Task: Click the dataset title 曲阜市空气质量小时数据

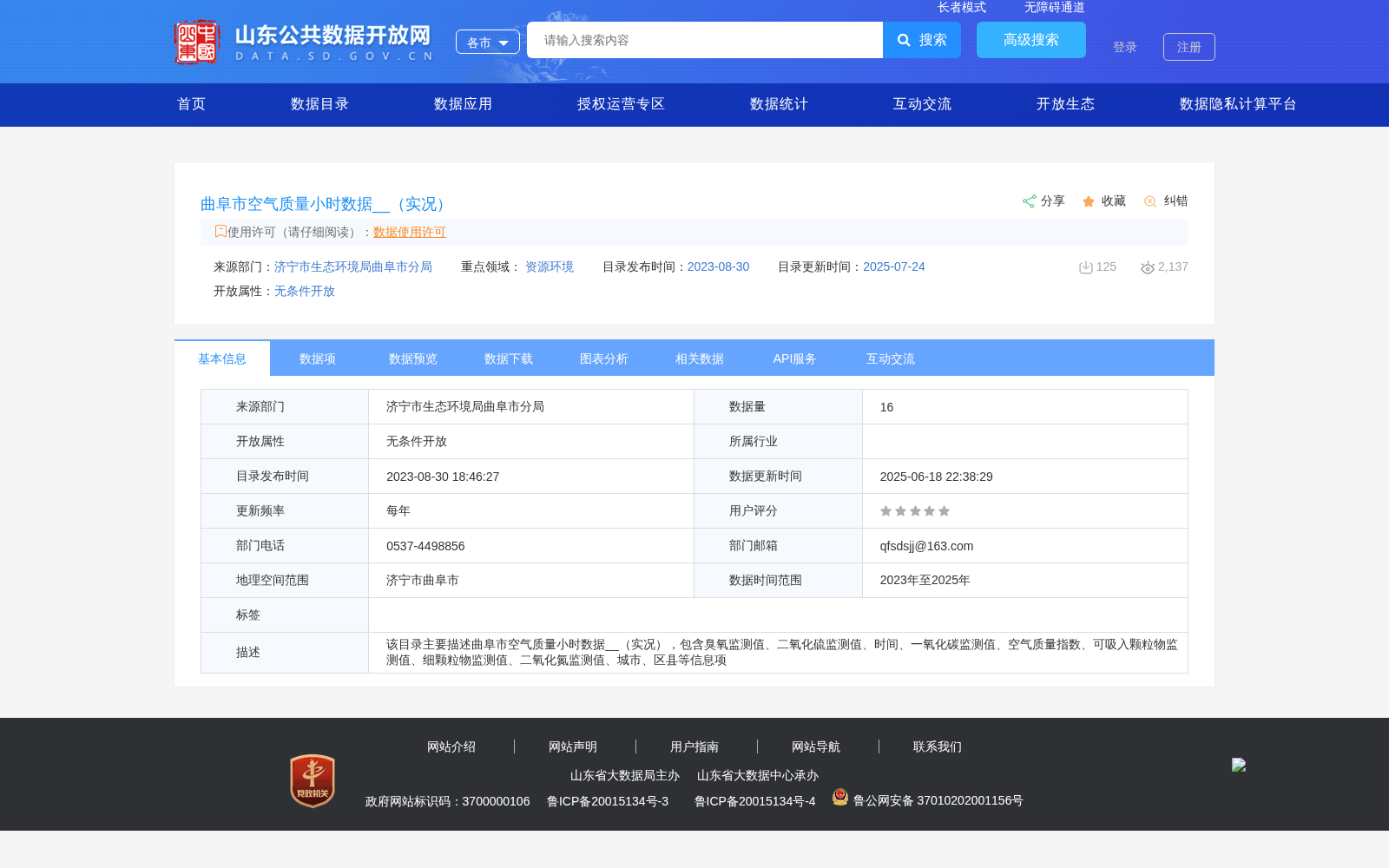Action: tap(326, 204)
